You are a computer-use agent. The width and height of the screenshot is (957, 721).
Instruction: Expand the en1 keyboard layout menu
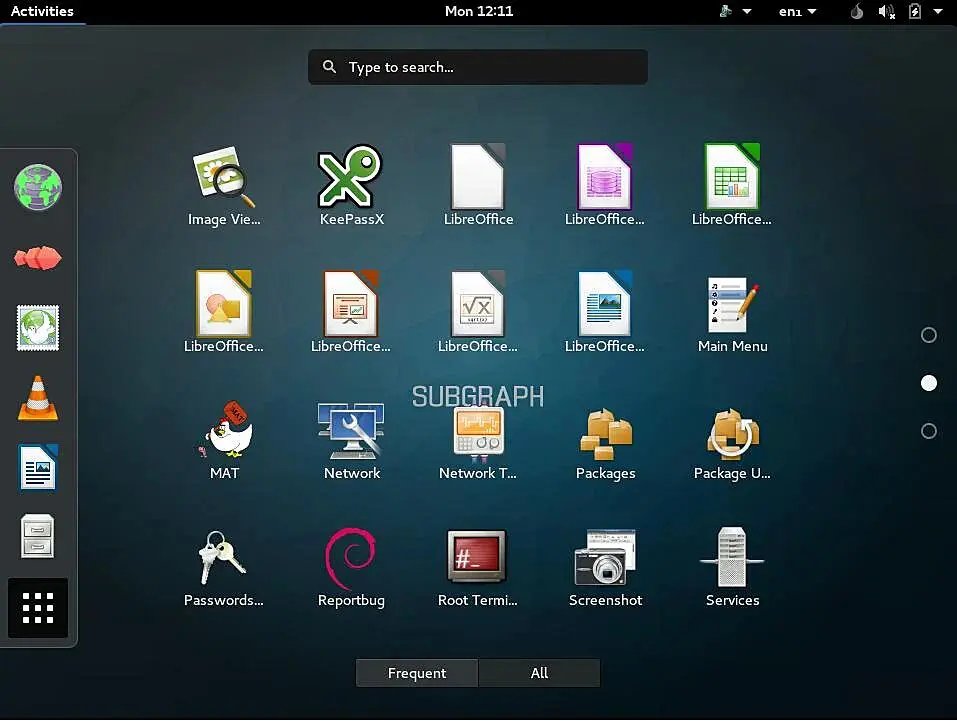click(797, 12)
